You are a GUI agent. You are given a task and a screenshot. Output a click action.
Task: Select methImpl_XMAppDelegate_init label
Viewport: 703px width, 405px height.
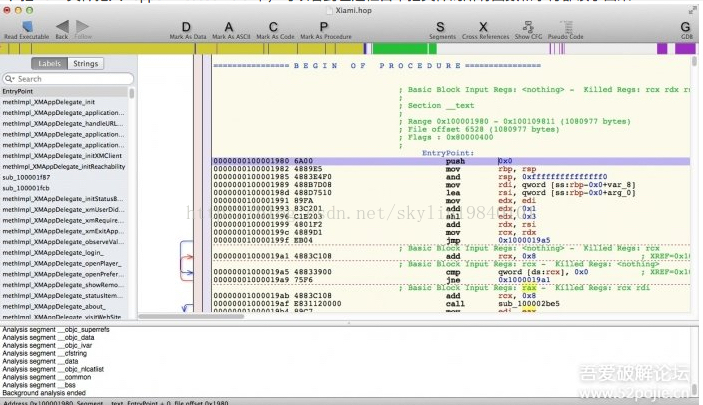point(64,102)
